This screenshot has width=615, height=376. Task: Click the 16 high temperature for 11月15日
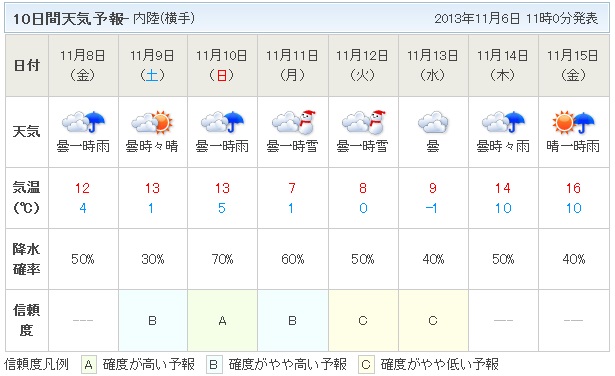coord(573,188)
